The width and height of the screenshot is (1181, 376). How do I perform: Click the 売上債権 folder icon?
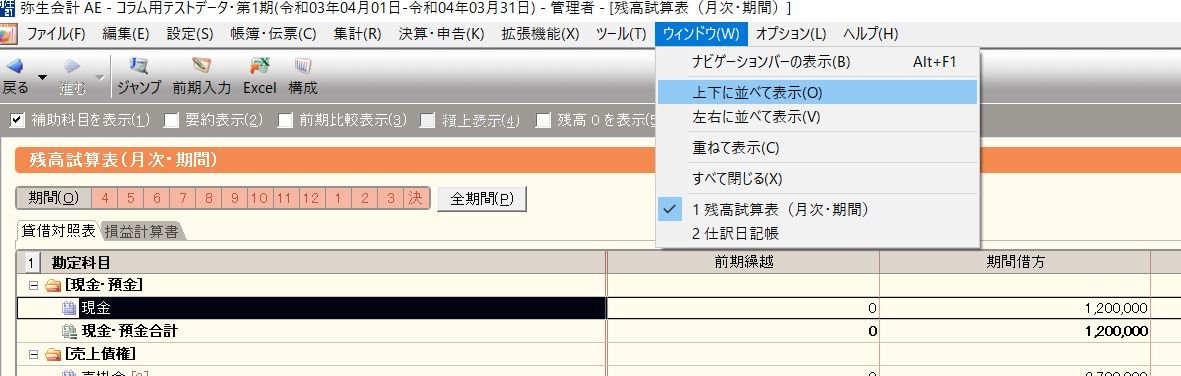53,353
